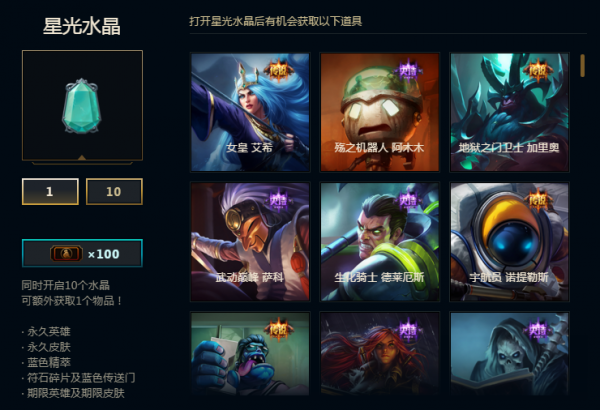600x410 pixels.
Task: Click the token currency icon in purchase button
Action: [x=66, y=253]
